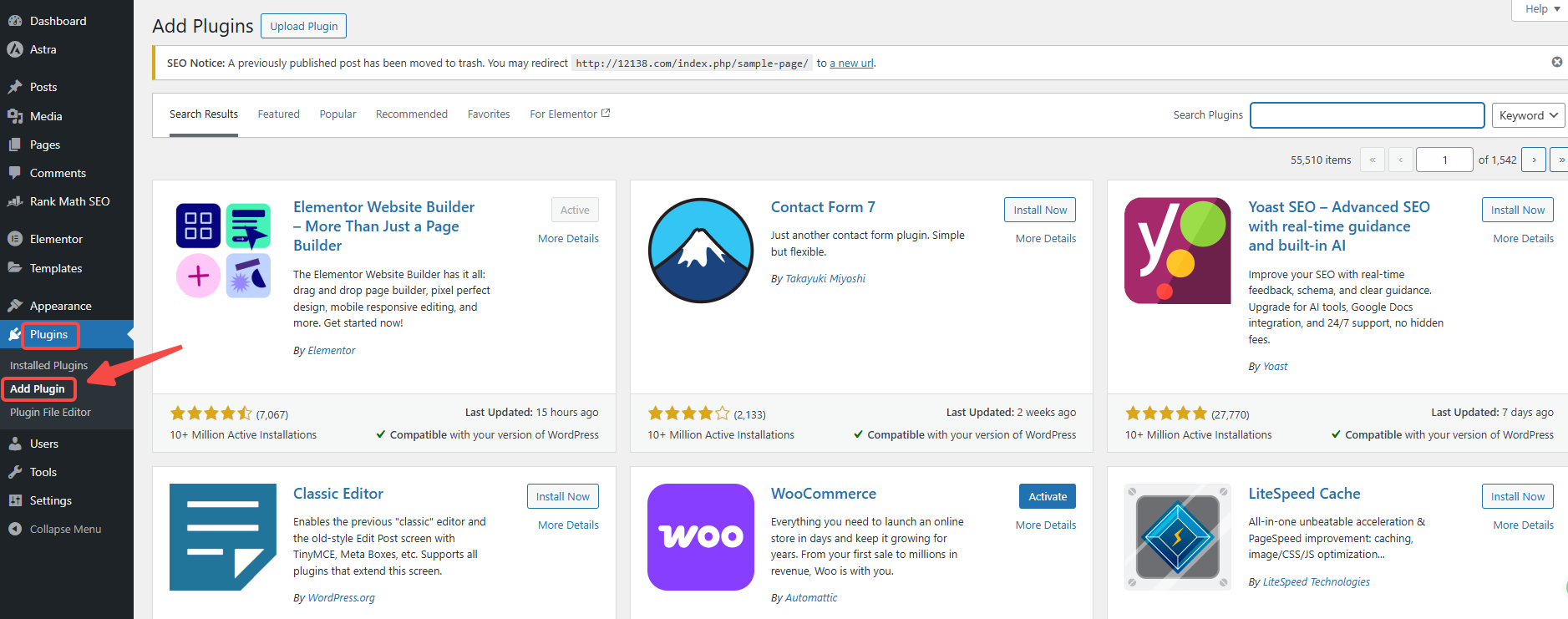Screen dimensions: 1568x619
Task: Focus the Search Plugins input field
Action: (x=1366, y=115)
